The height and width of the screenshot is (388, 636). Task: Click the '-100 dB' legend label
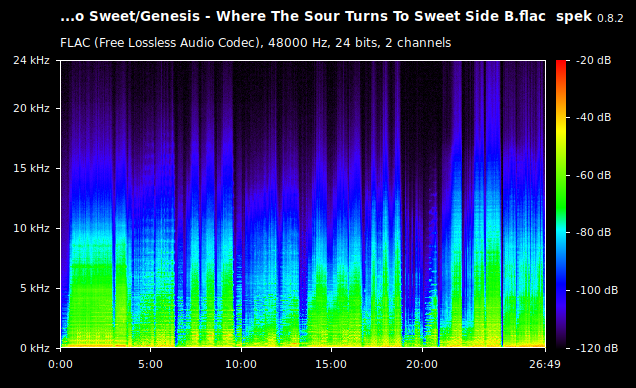point(597,290)
